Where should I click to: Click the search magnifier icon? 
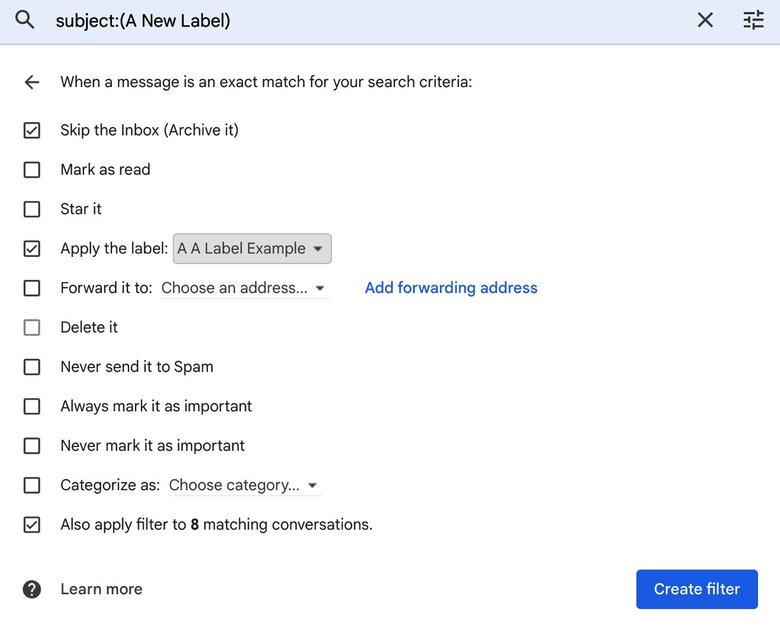(24, 20)
